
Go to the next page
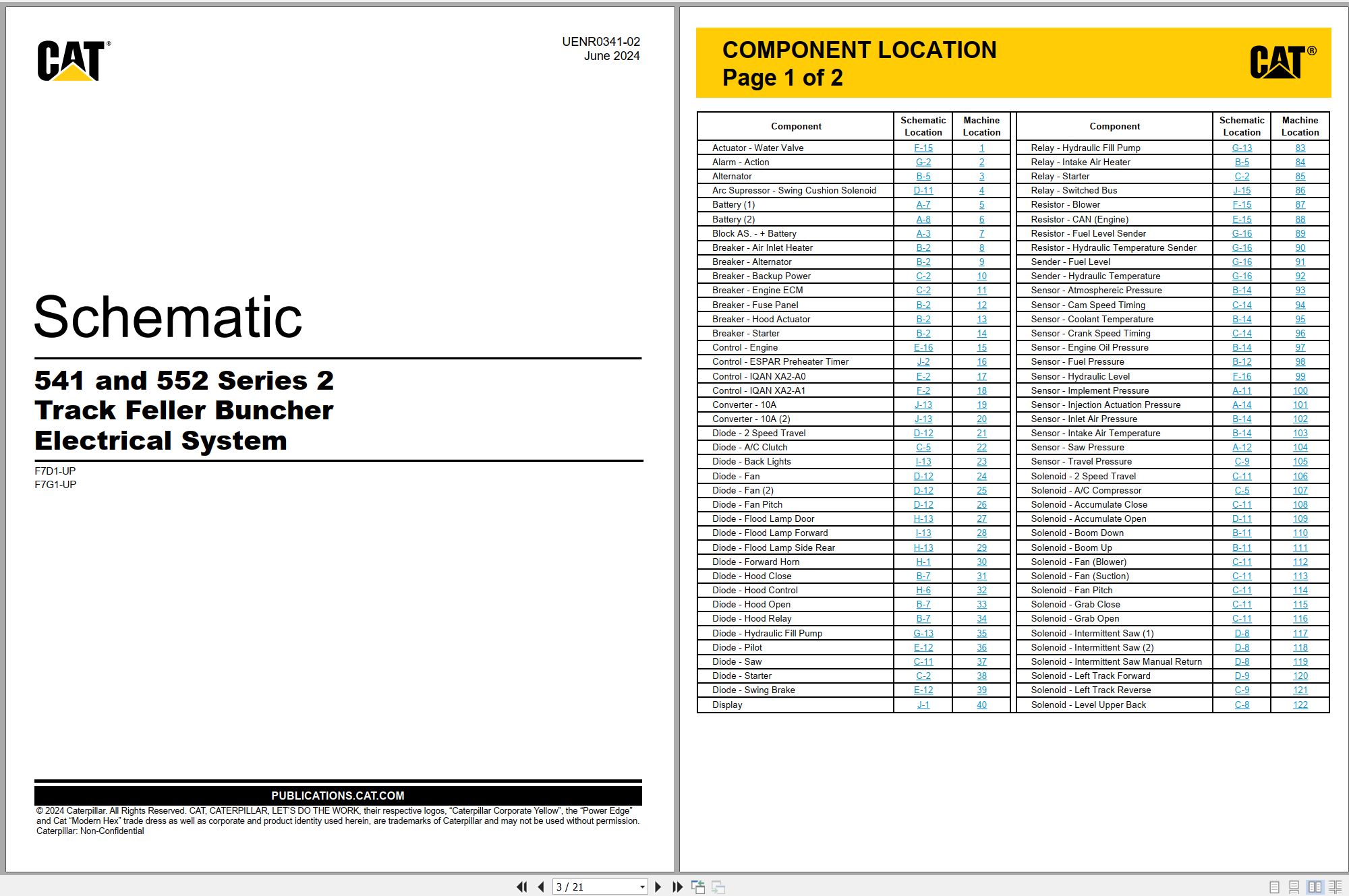click(658, 887)
